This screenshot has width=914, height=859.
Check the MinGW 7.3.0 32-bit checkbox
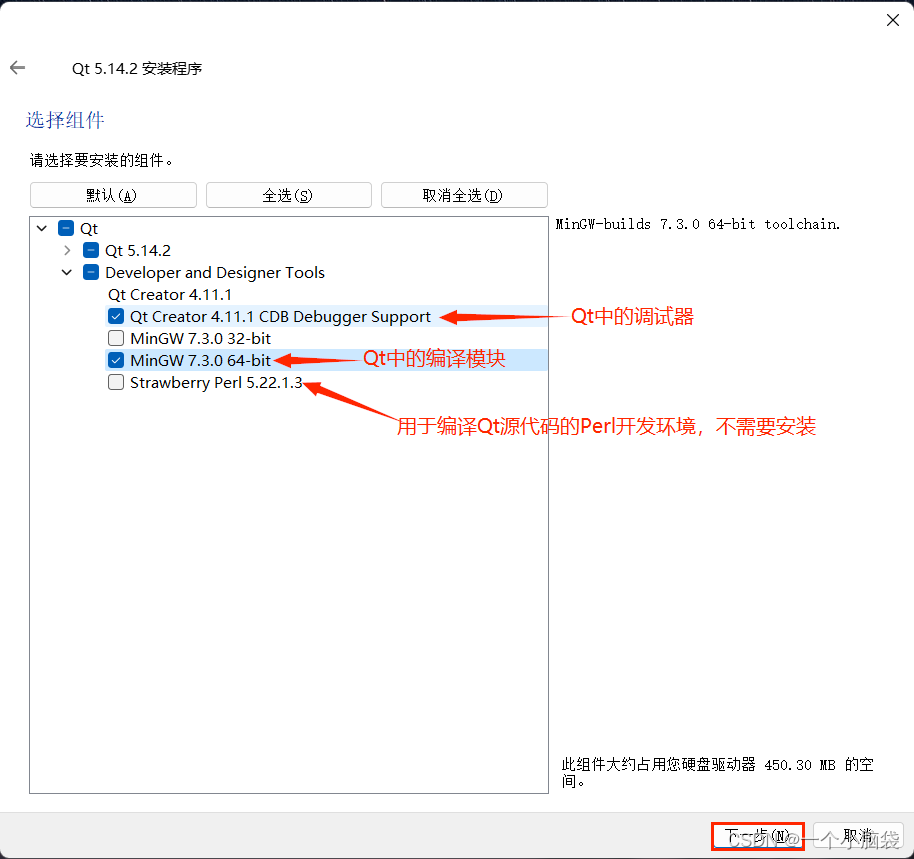(x=116, y=339)
